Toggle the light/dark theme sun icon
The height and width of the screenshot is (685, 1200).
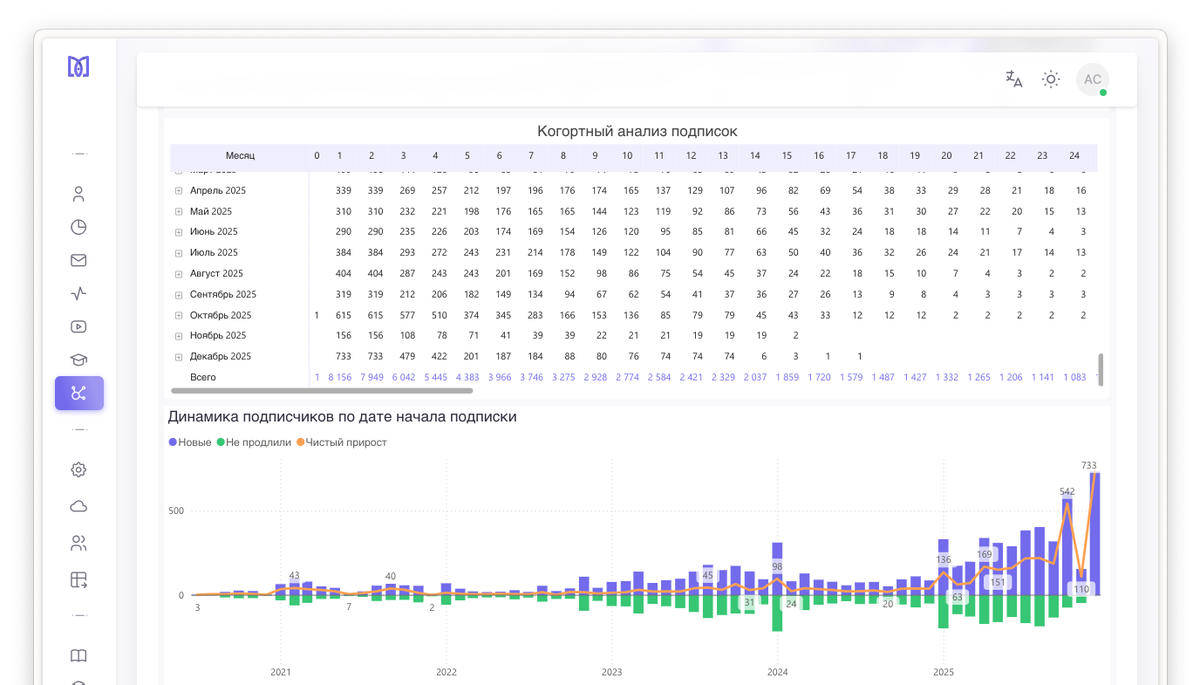pos(1050,79)
